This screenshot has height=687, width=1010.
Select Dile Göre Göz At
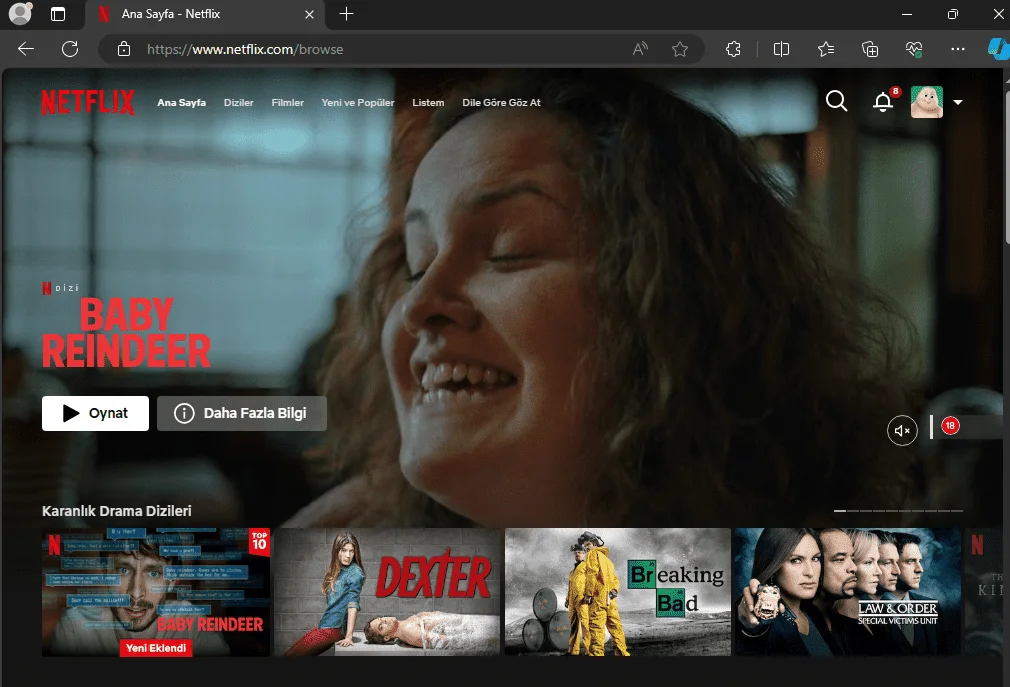pyautogui.click(x=501, y=102)
